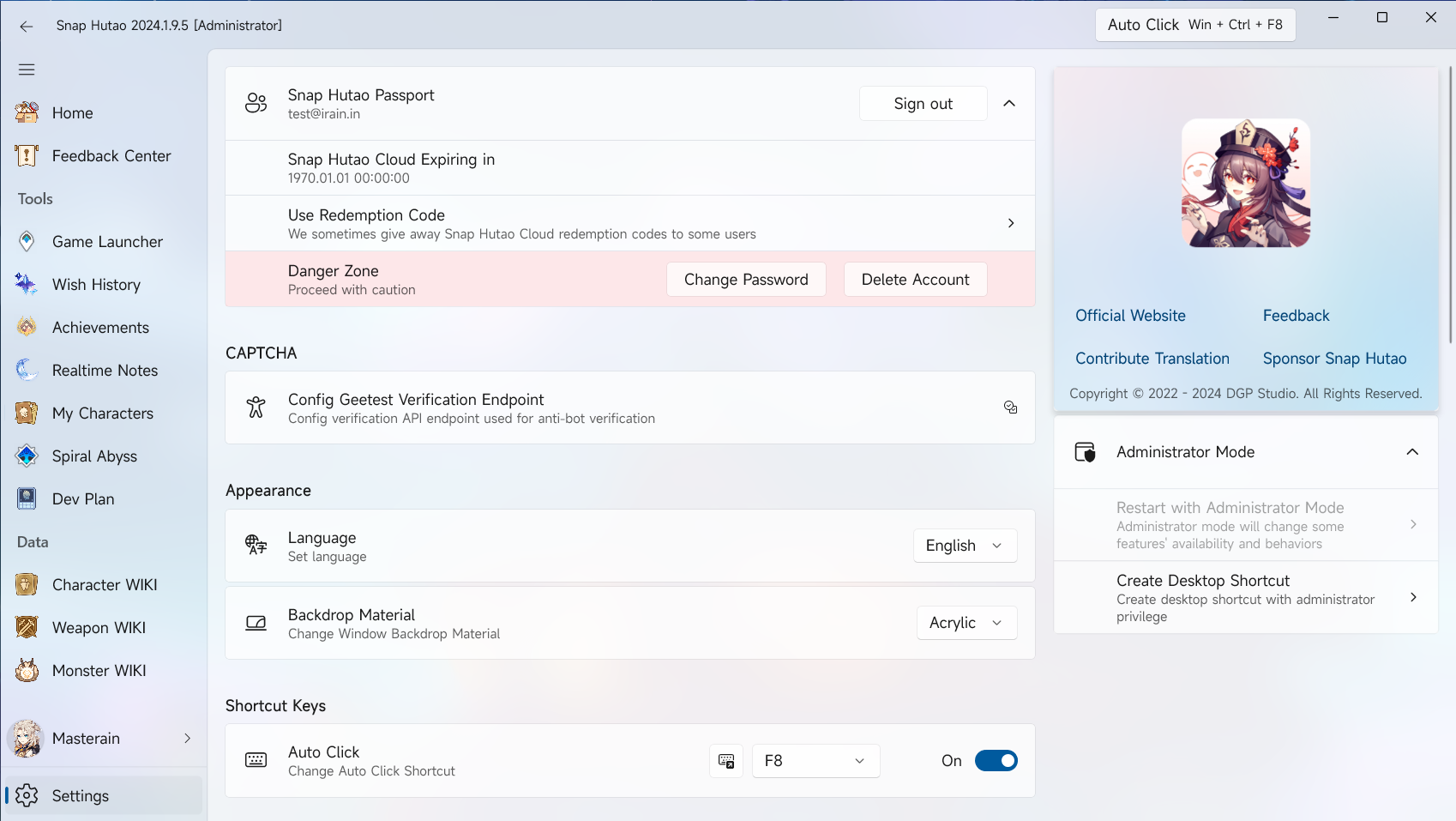1456x821 pixels.
Task: Collapse the Snap Hutao Passport section
Action: tap(1009, 103)
